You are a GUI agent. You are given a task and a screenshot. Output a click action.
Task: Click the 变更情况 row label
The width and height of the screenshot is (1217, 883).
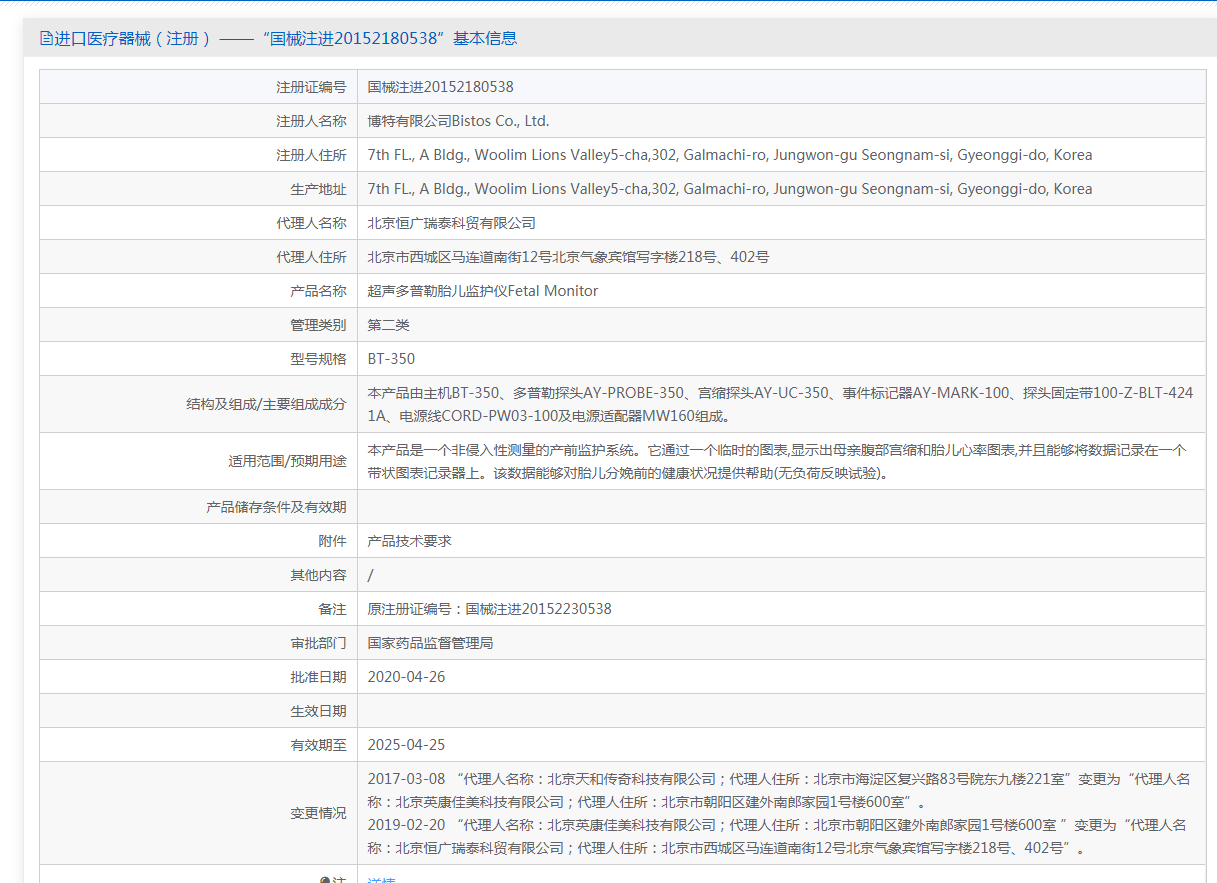point(318,813)
